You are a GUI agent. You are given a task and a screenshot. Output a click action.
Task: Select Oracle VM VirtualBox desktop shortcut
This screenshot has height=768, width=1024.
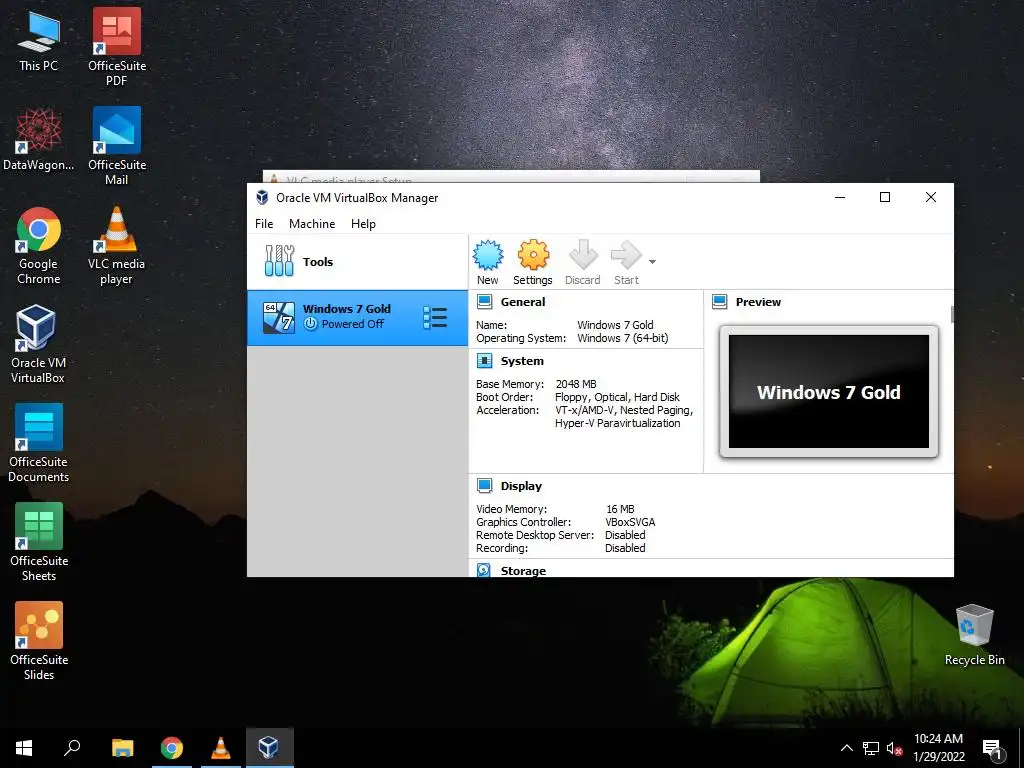[38, 344]
